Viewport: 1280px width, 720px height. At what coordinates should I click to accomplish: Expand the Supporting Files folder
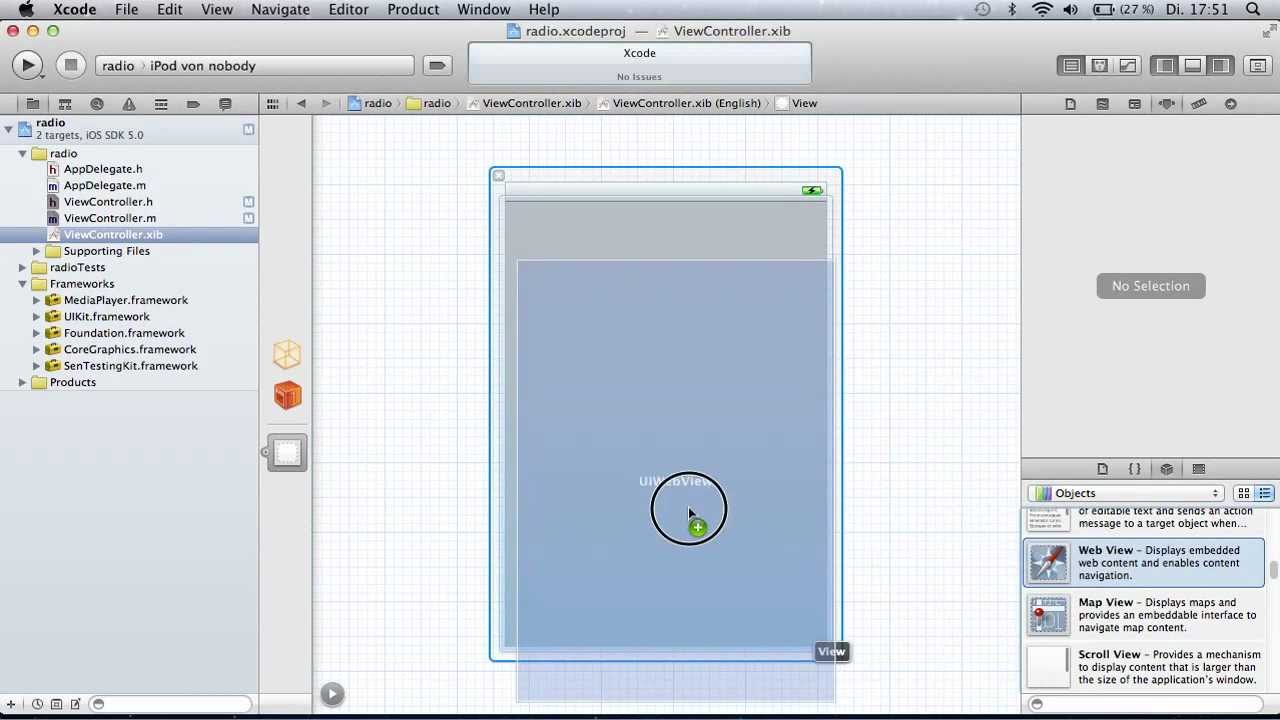[36, 251]
